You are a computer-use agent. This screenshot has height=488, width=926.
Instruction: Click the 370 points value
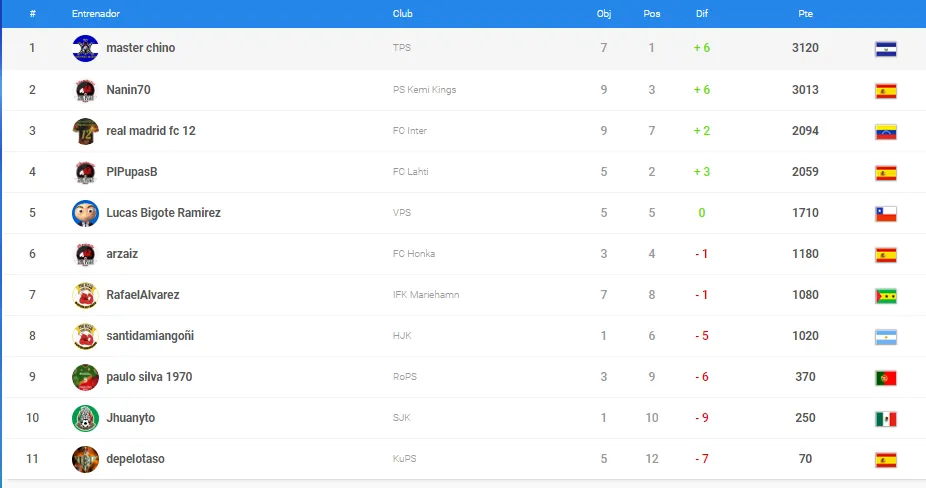pyautogui.click(x=806, y=377)
